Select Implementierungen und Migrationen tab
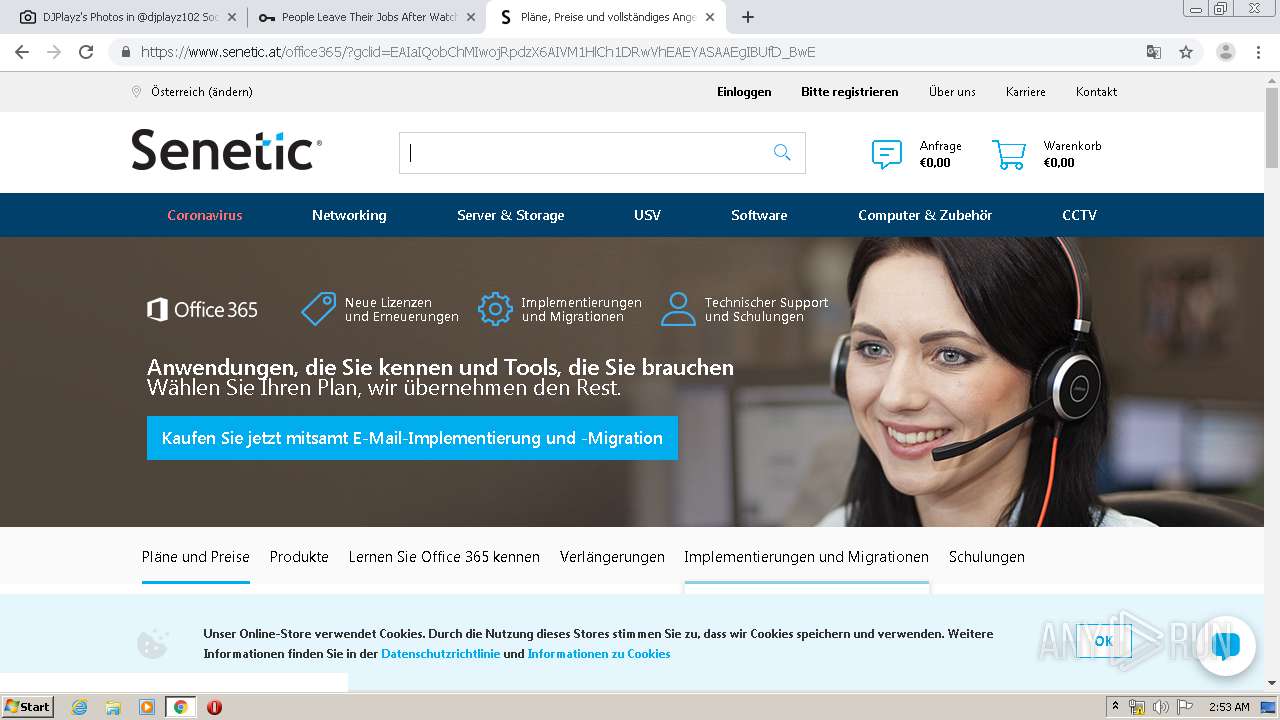The image size is (1280, 720). pos(806,557)
